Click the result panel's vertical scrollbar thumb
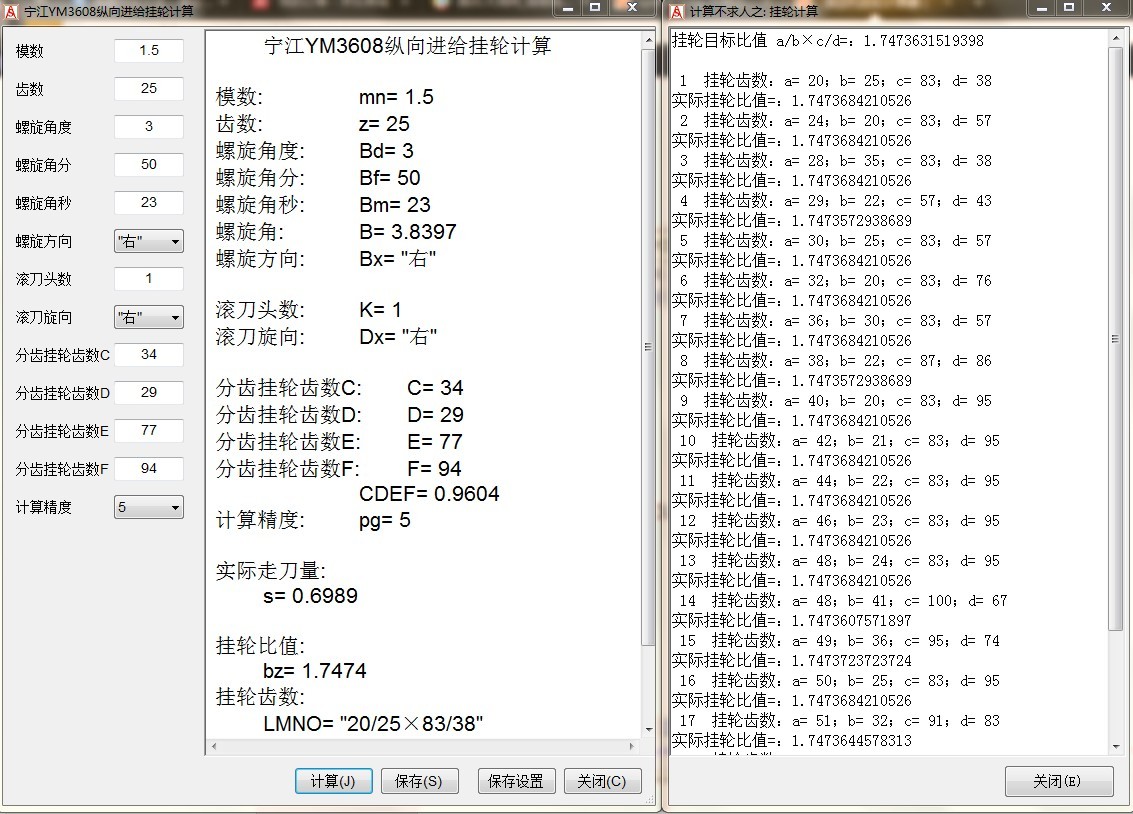The height and width of the screenshot is (814, 1133). coord(648,347)
